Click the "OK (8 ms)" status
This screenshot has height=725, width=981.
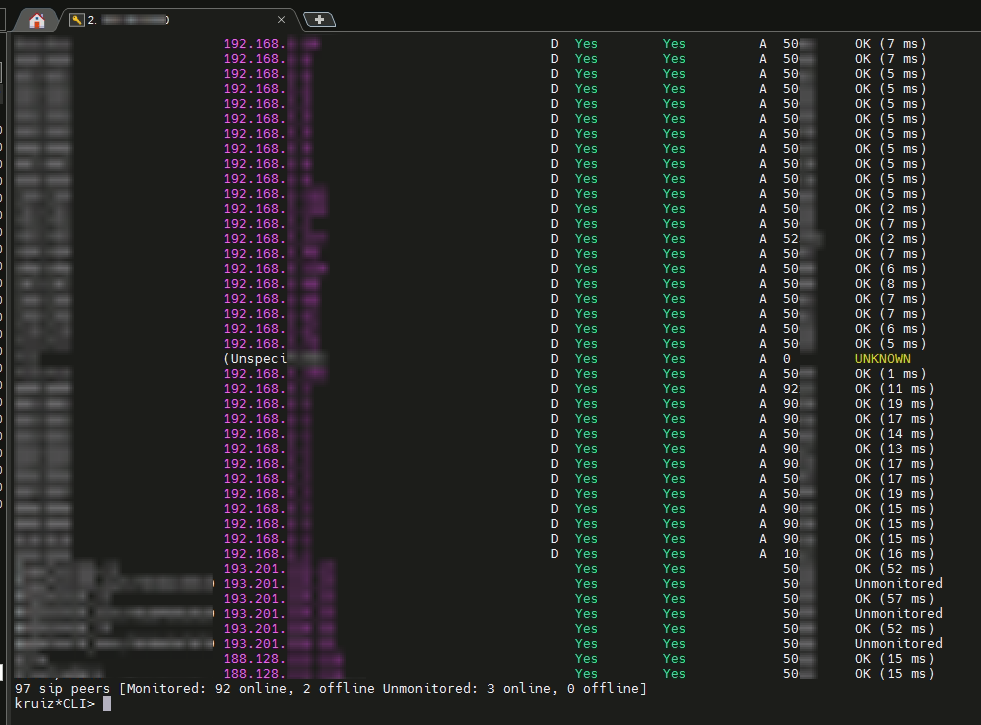point(890,284)
